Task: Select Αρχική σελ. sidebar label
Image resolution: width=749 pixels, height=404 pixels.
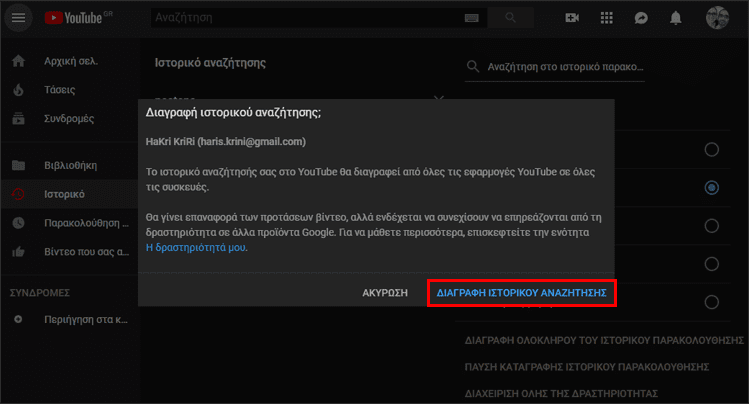Action: 71,61
